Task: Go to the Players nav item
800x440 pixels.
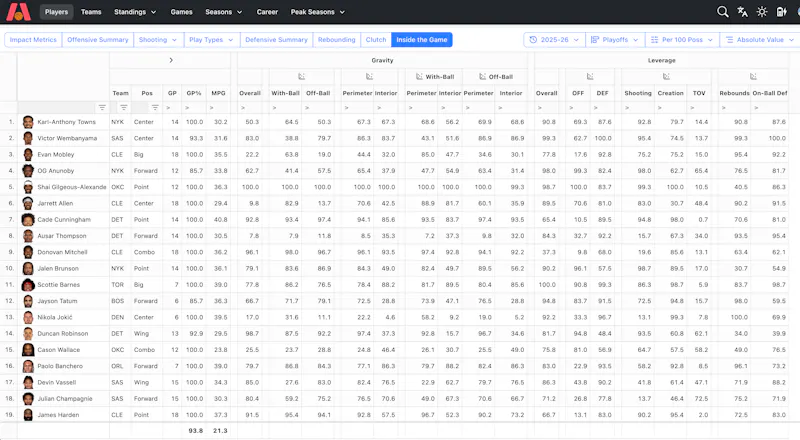Action: 56,12
